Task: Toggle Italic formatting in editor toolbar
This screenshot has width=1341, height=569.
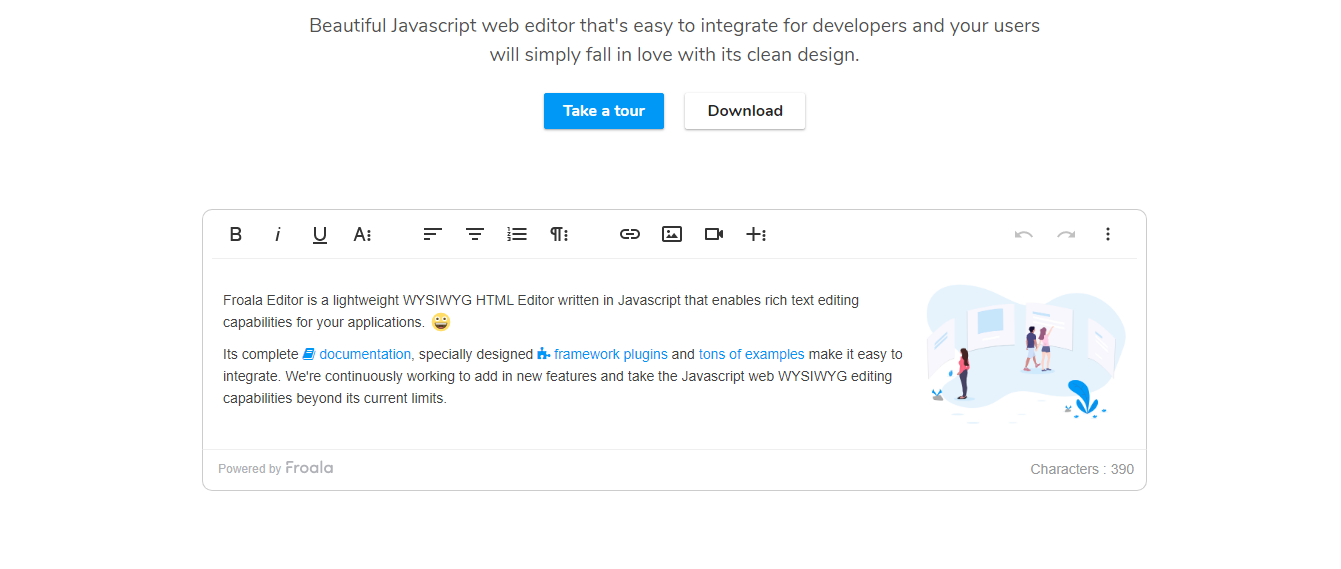Action: [x=278, y=234]
